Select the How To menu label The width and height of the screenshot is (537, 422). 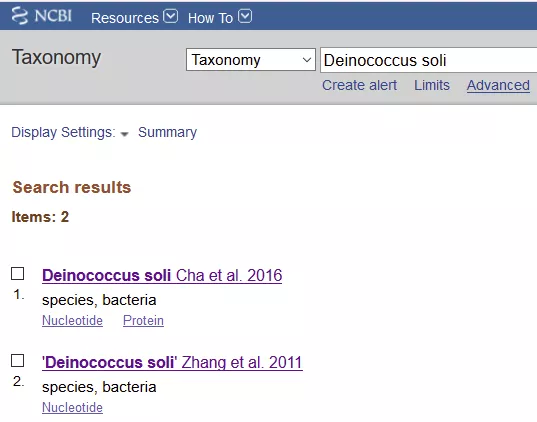coord(210,18)
